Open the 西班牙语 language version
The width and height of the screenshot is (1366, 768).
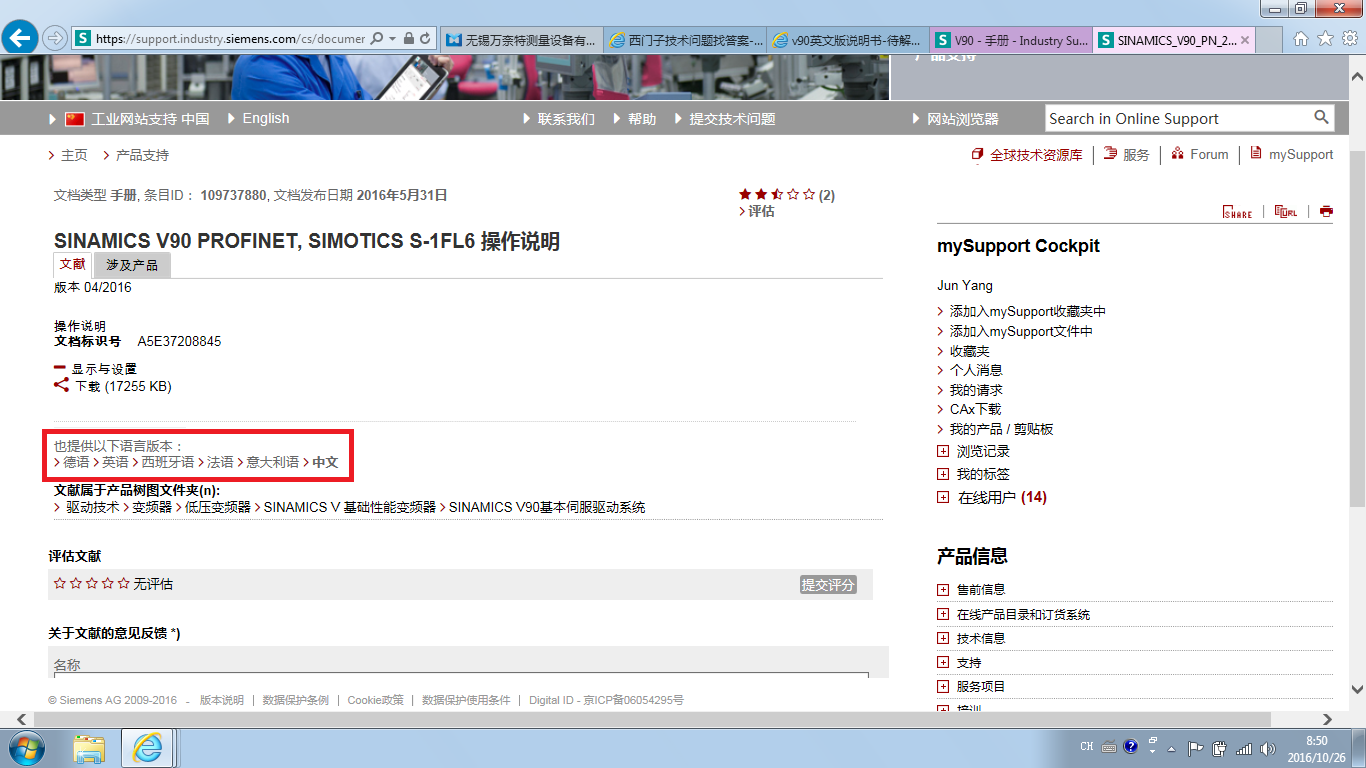tap(168, 462)
